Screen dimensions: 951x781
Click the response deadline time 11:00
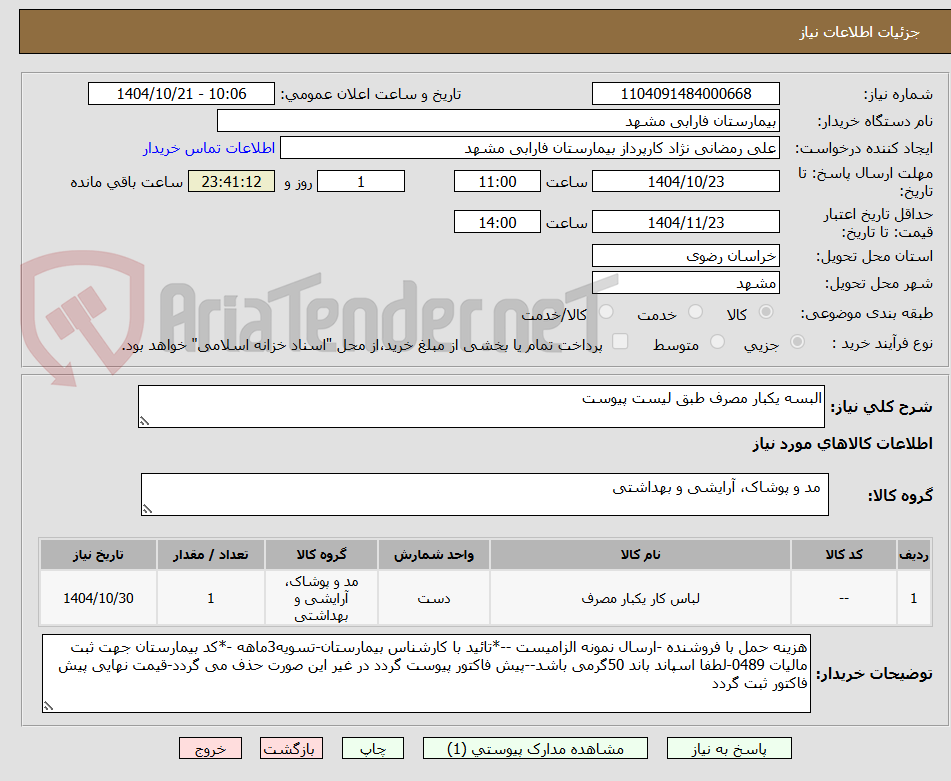[x=497, y=181]
